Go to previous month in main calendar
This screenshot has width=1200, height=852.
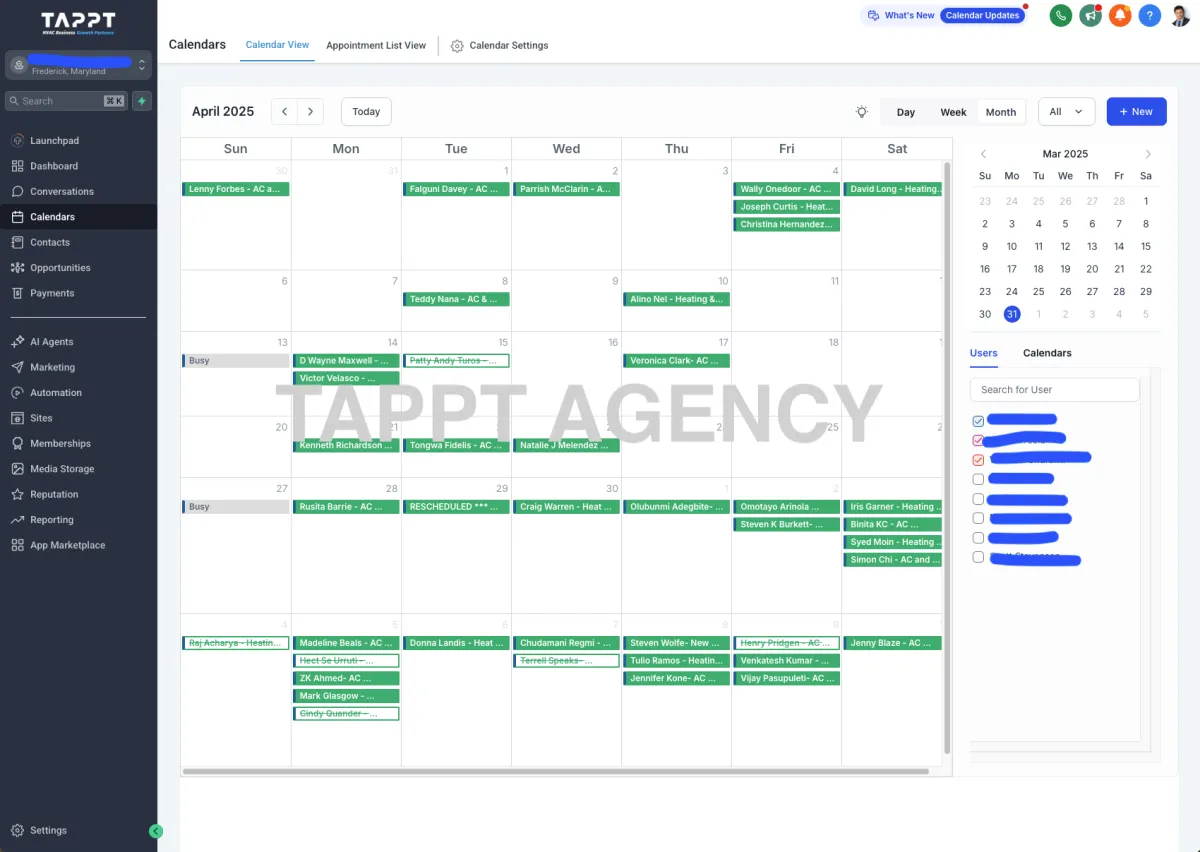pyautogui.click(x=285, y=112)
